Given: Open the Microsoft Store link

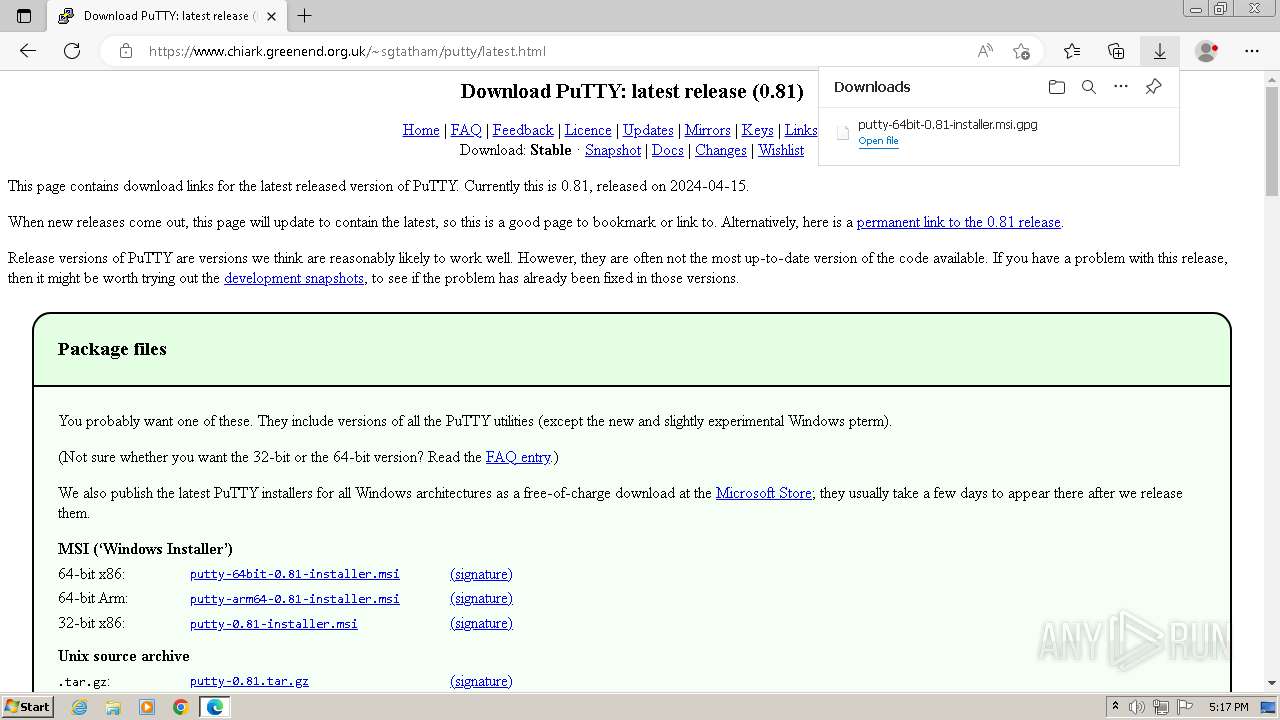Looking at the screenshot, I should click(764, 493).
